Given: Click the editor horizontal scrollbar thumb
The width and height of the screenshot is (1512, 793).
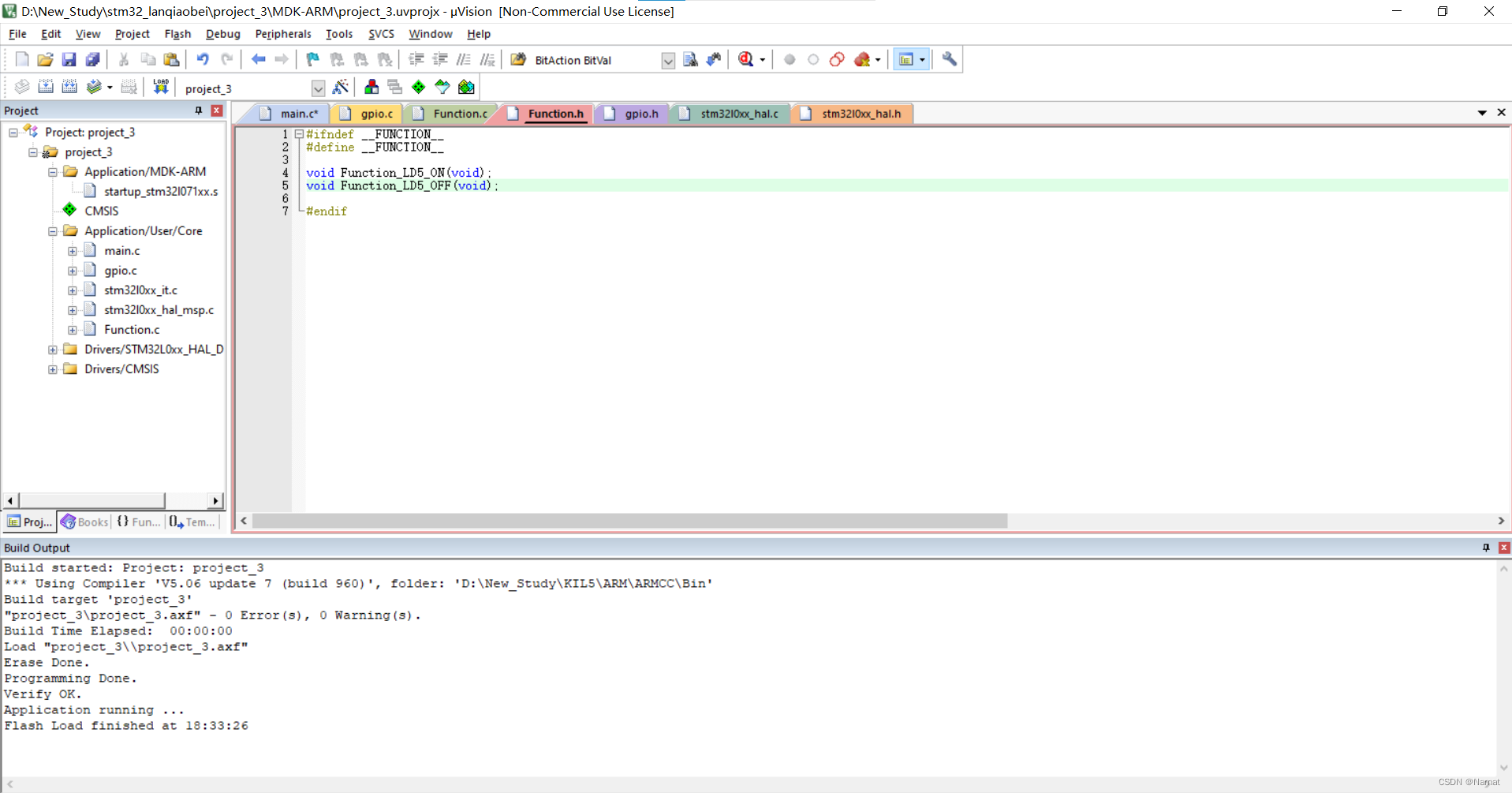Looking at the screenshot, I should 629,521.
